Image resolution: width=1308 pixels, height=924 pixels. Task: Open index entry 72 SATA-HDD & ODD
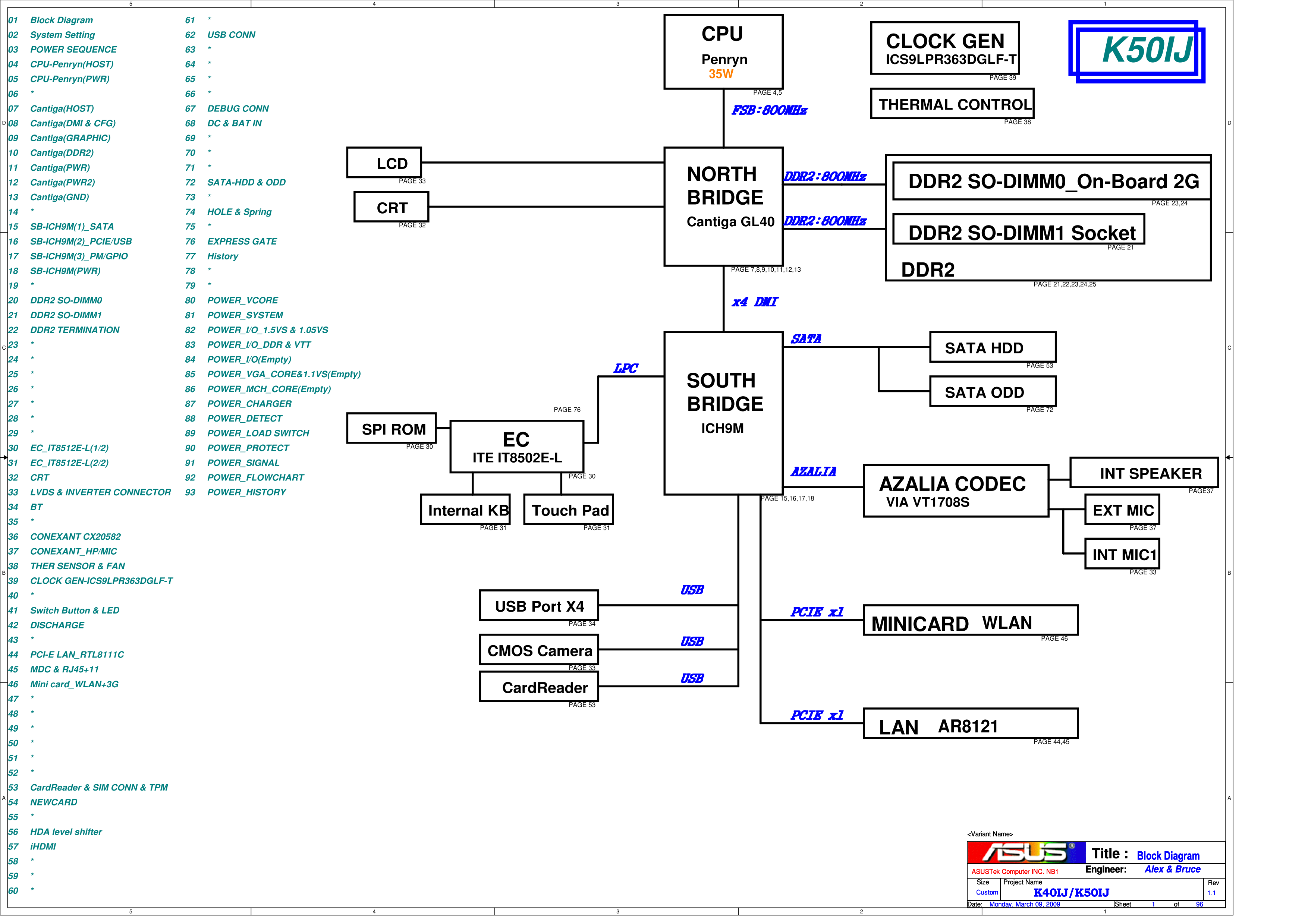[235, 183]
